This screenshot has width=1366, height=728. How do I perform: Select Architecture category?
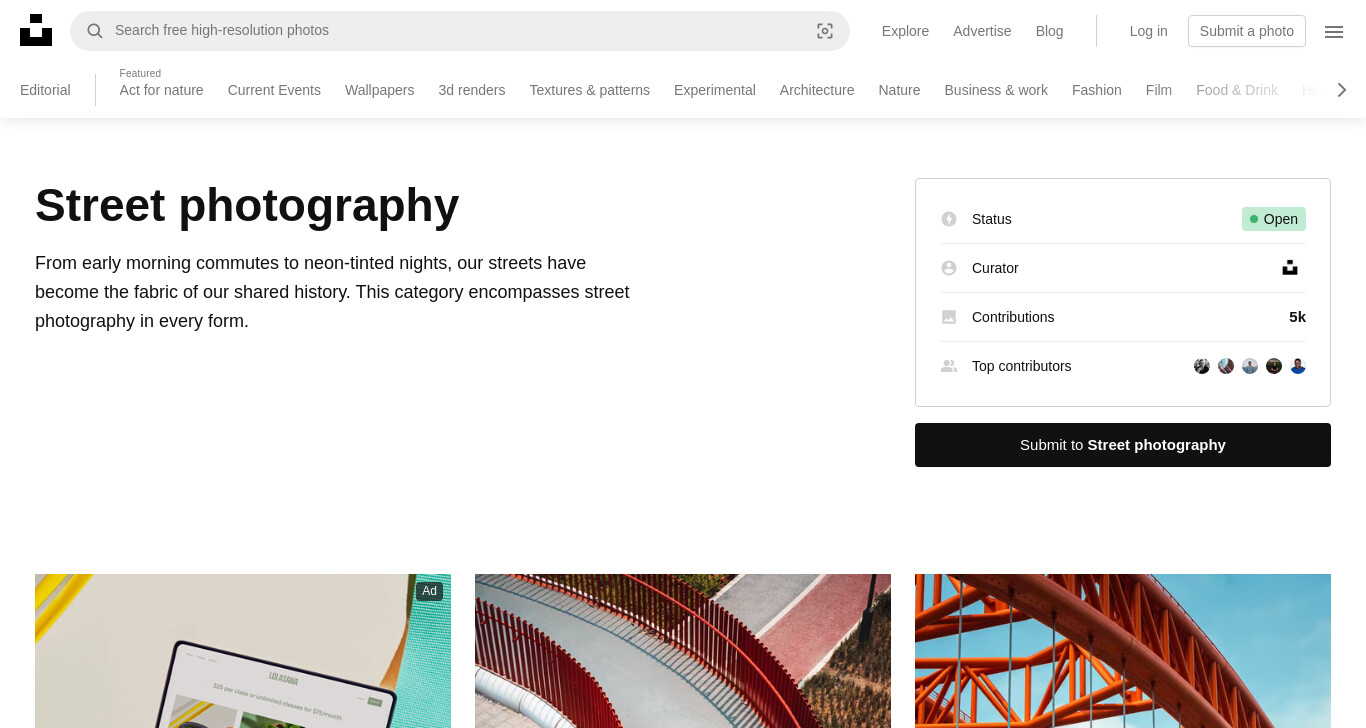point(817,90)
